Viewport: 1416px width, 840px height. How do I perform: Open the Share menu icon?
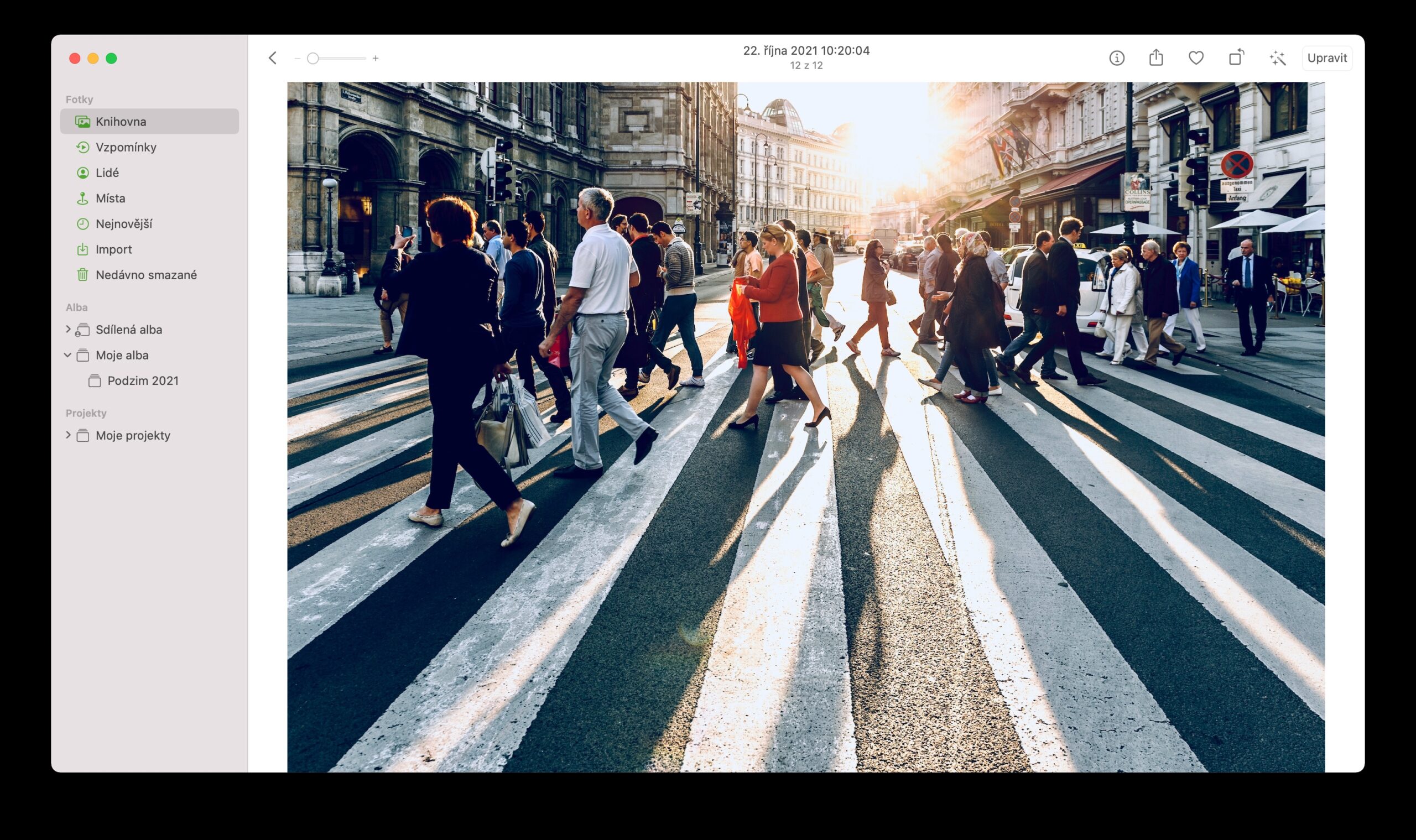click(1156, 58)
